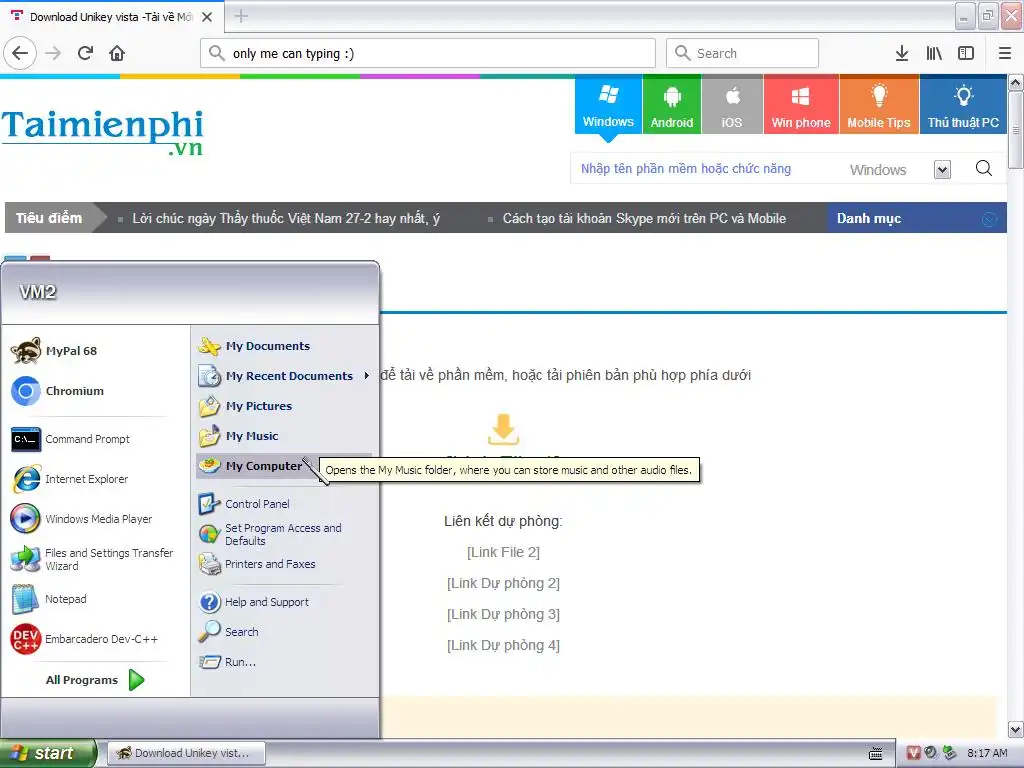Open the Link File 2 mirror

point(503,552)
